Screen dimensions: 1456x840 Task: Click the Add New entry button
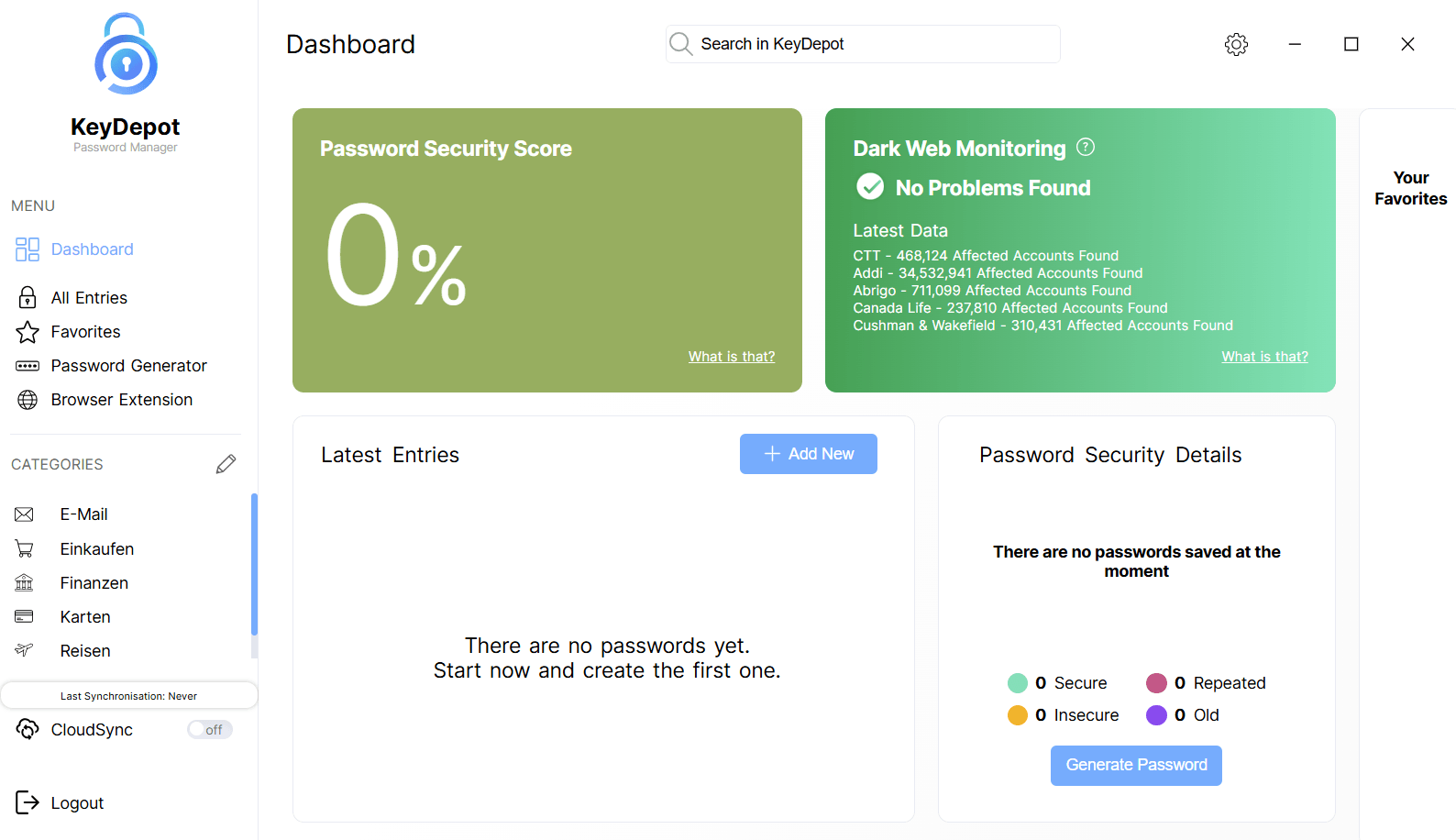809,454
